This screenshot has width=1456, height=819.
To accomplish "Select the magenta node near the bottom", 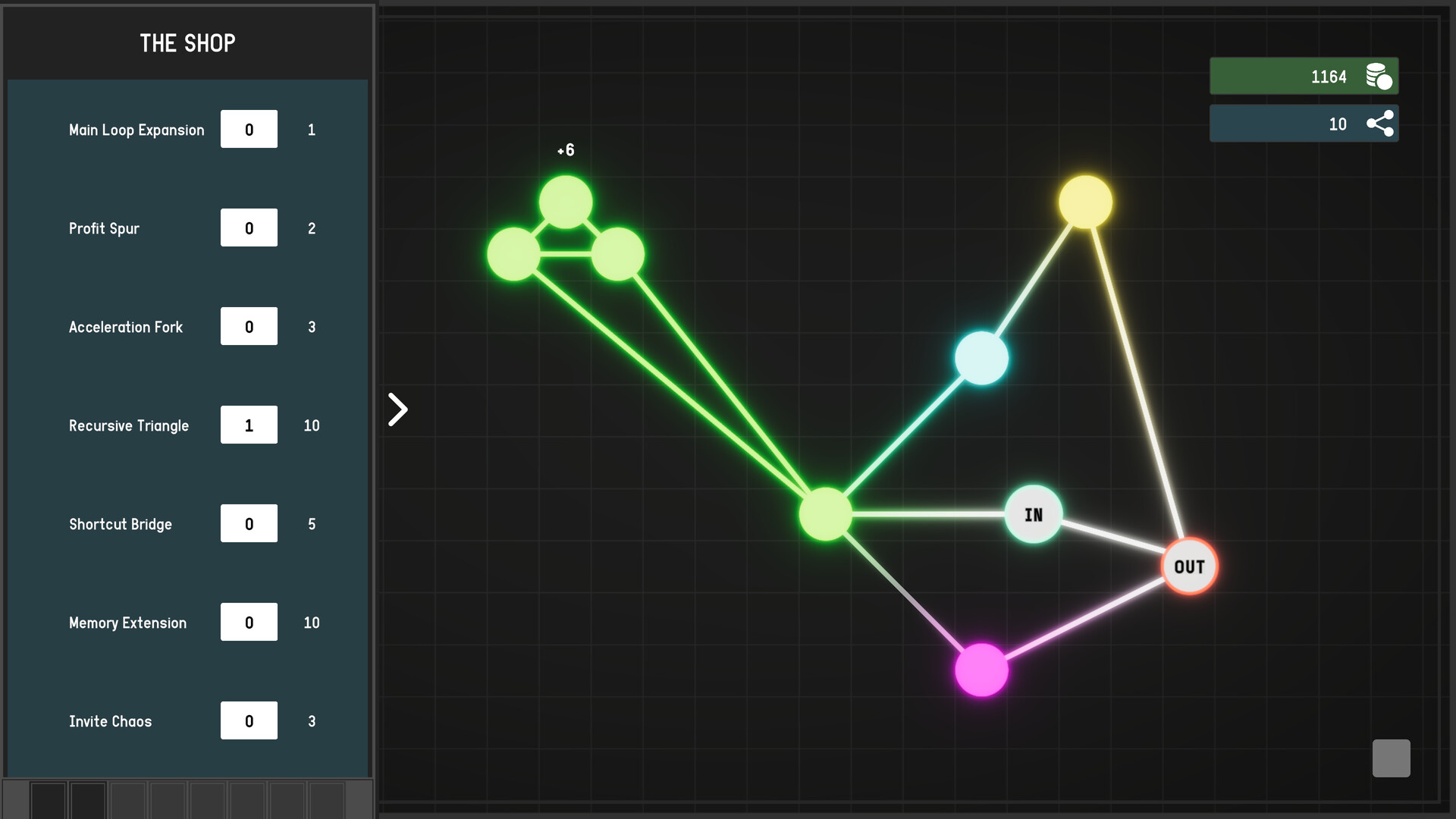I will (982, 670).
